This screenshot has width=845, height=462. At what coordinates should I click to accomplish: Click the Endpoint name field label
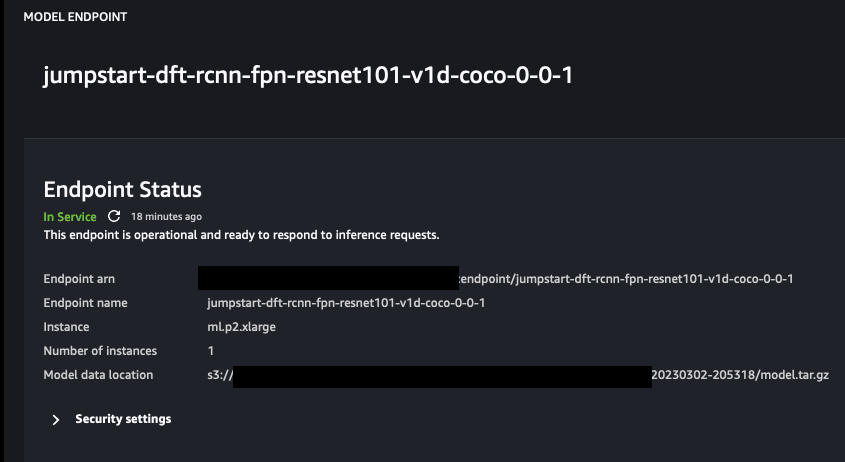tap(85, 303)
